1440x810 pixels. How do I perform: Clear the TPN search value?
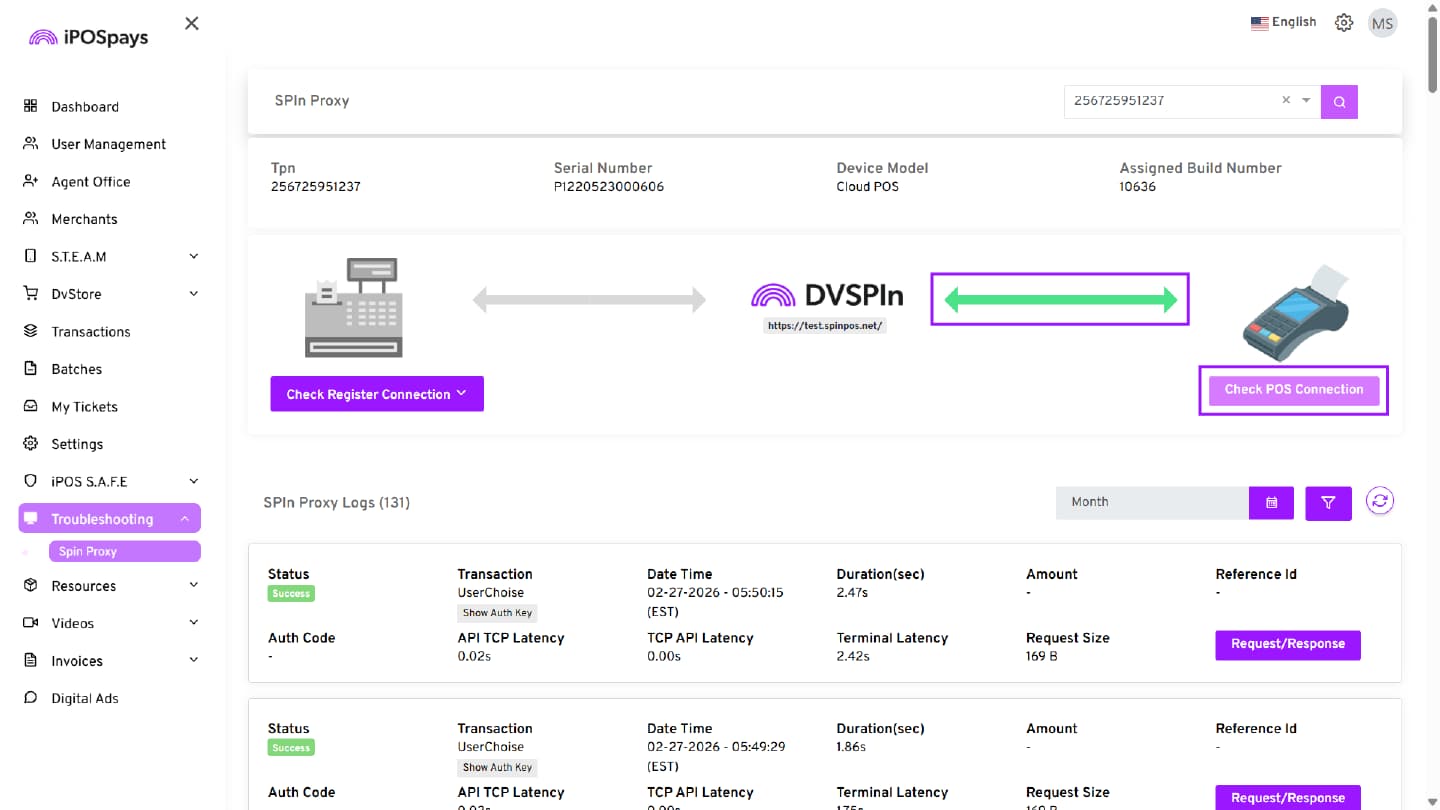tap(1286, 100)
